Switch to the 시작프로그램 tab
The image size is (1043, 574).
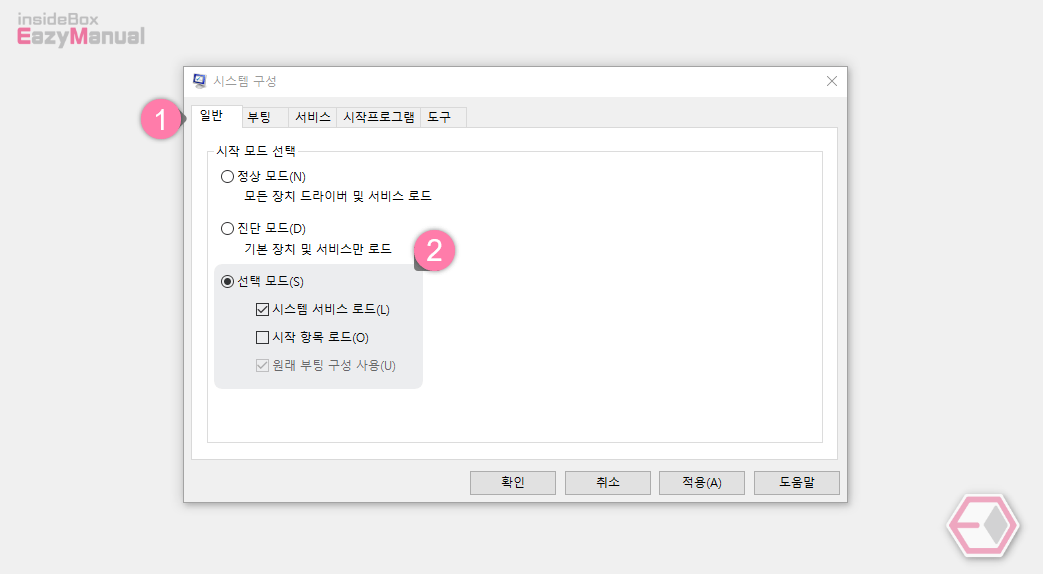coord(378,117)
